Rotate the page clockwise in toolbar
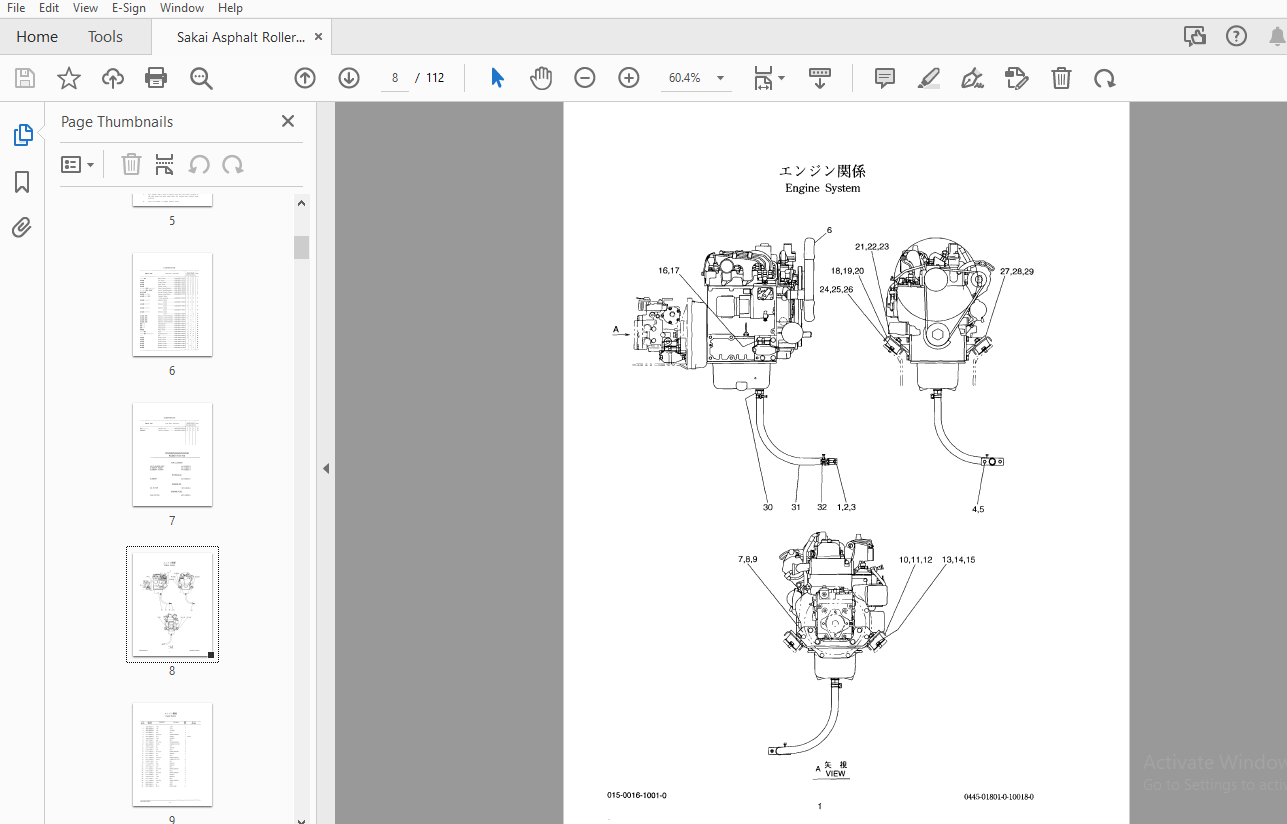Image resolution: width=1287 pixels, height=824 pixels. pyautogui.click(x=1105, y=78)
